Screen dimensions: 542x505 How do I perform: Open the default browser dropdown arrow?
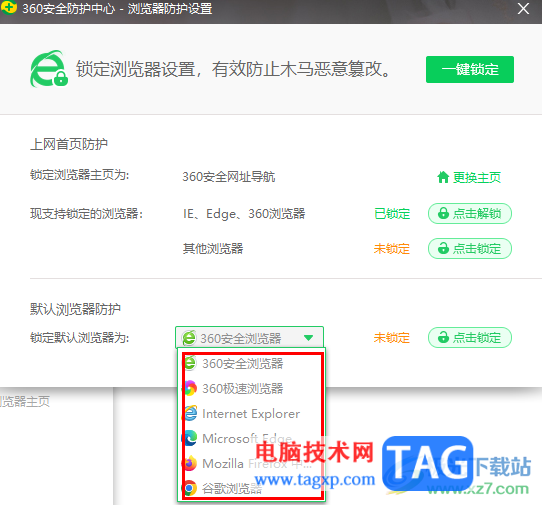tap(308, 338)
